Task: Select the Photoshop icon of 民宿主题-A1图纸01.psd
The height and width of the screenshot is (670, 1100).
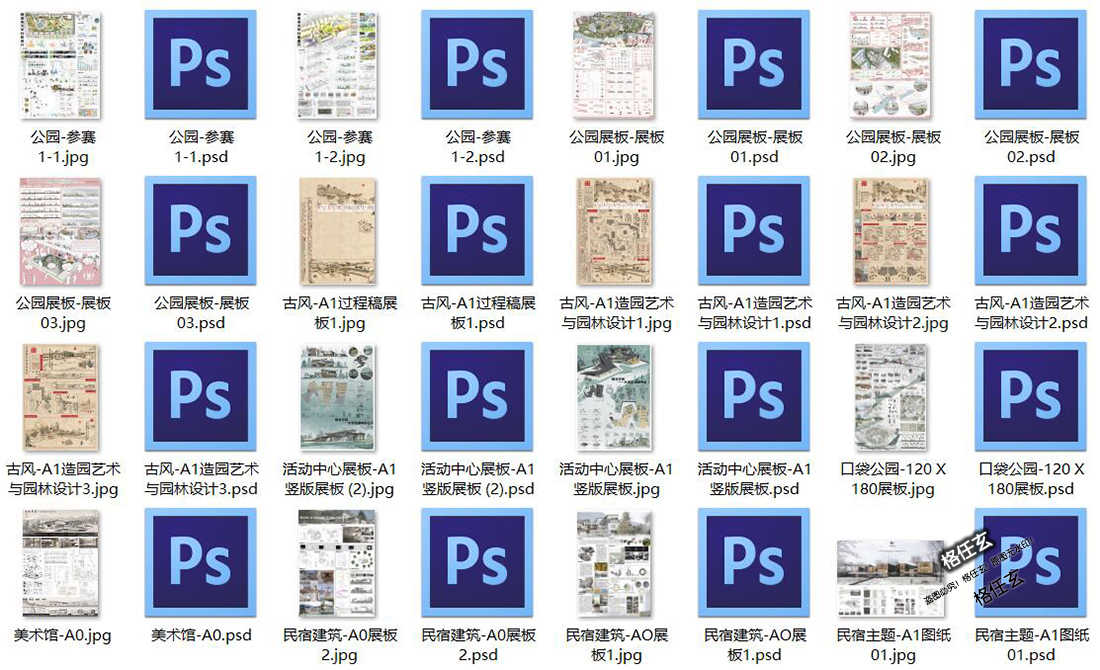Action: pos(1031,563)
